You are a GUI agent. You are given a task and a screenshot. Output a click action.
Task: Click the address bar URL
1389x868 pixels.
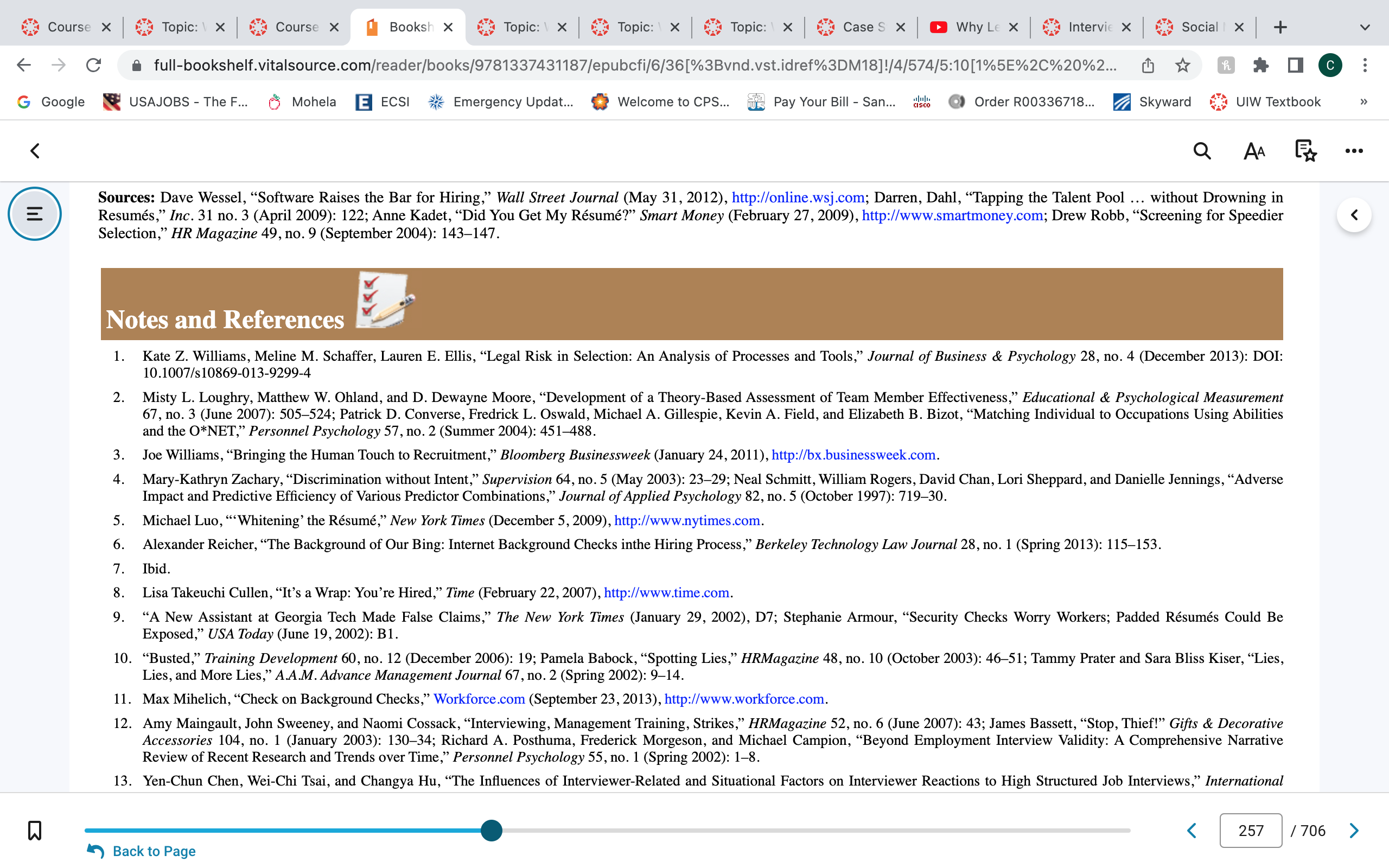pyautogui.click(x=635, y=65)
